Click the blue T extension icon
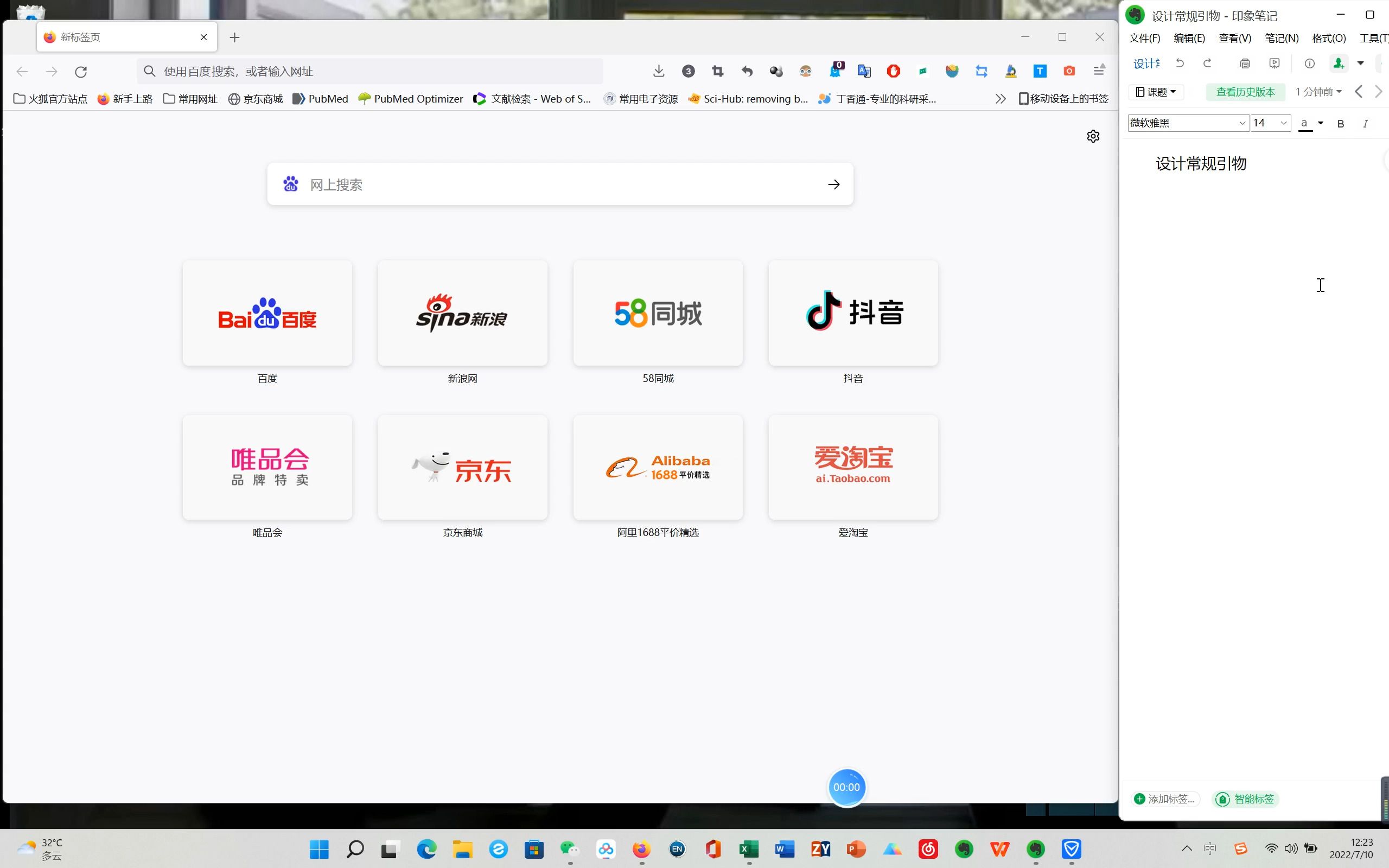This screenshot has width=1389, height=868. pyautogui.click(x=1040, y=71)
